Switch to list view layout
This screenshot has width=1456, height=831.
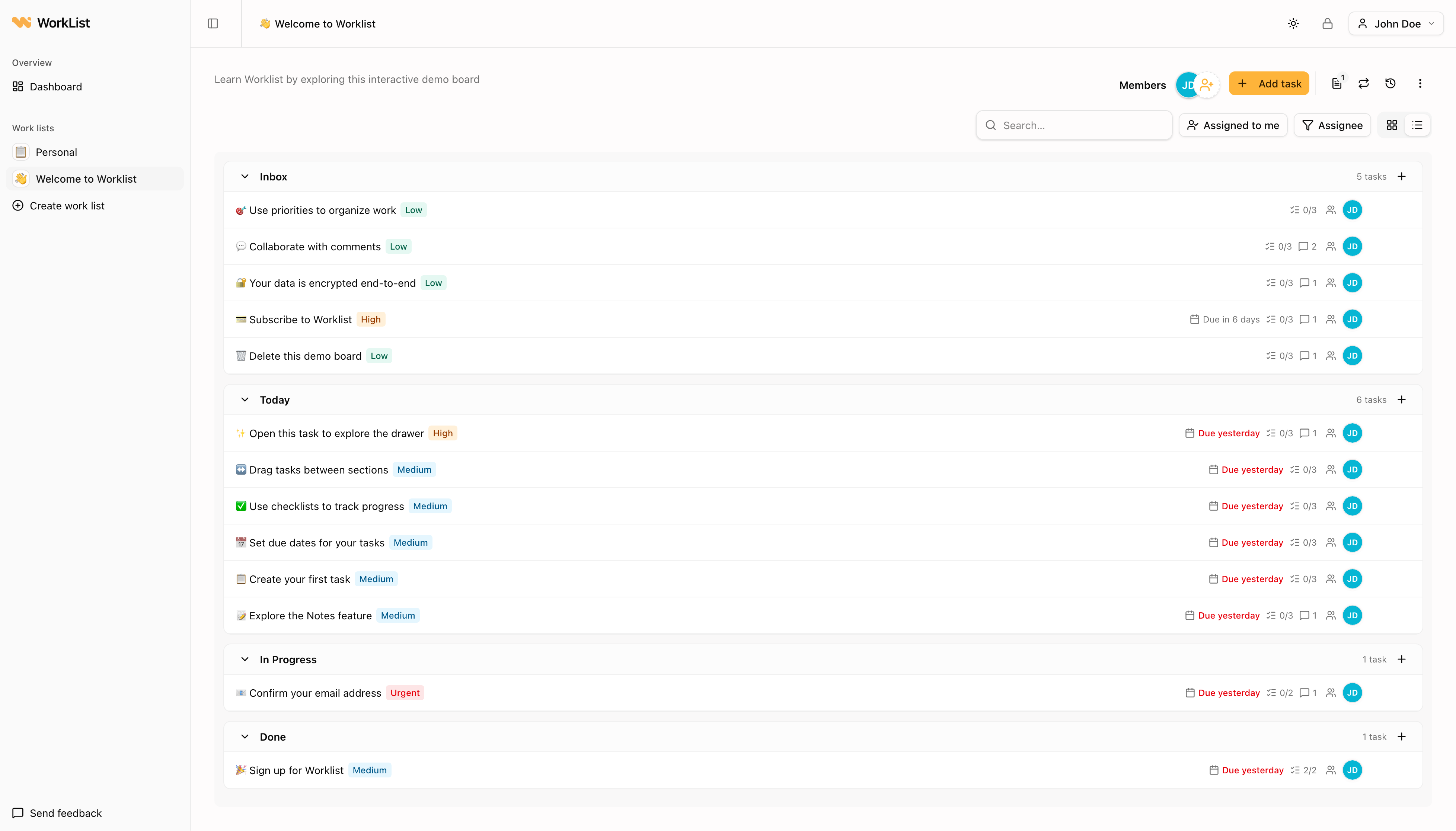[x=1418, y=125]
